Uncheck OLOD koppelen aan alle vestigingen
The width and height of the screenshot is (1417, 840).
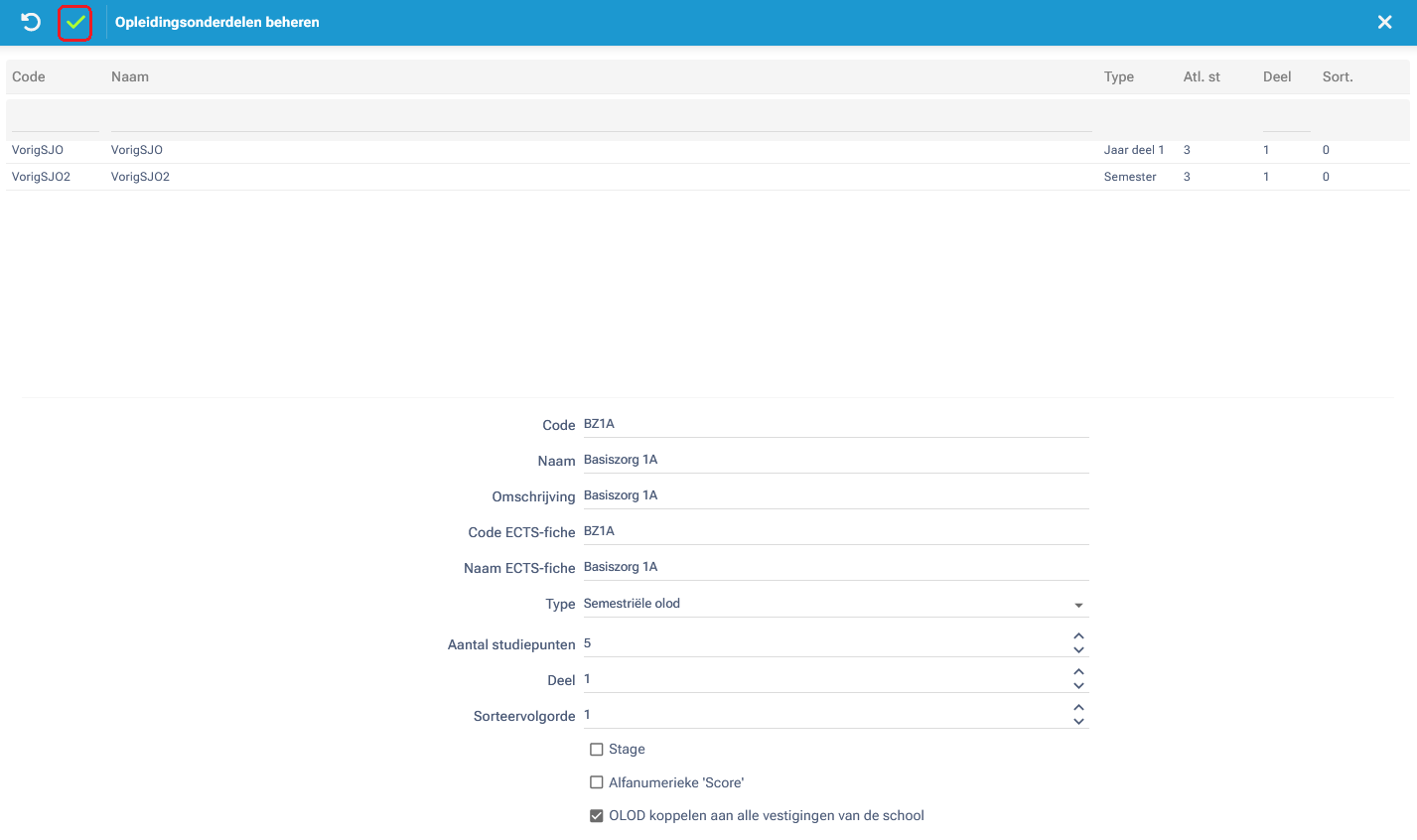point(597,816)
